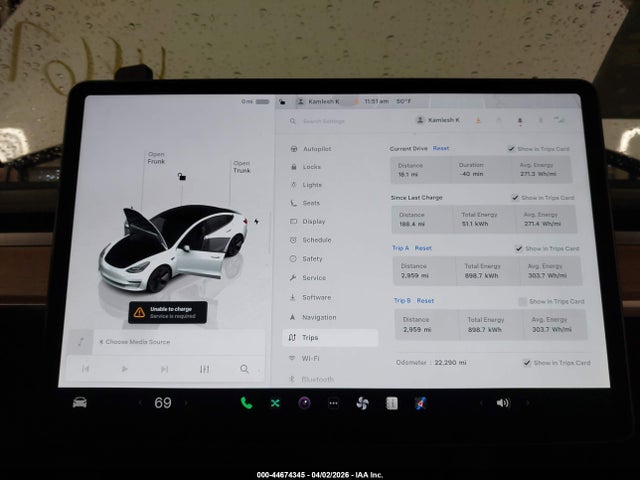Rename the Trip B label
640x480 pixels.
[402, 300]
